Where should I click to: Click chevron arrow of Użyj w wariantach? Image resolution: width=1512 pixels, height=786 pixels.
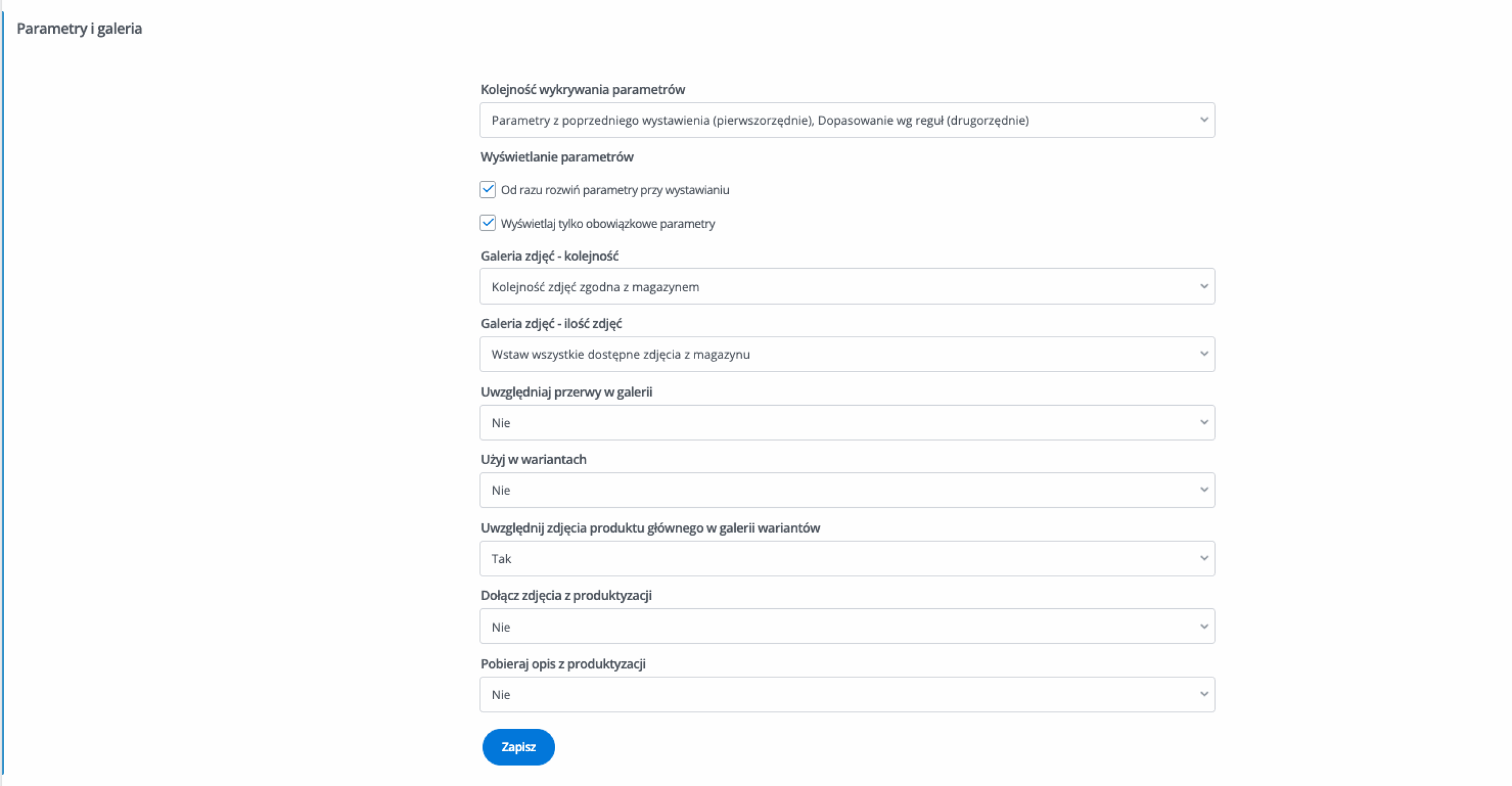(x=1203, y=490)
